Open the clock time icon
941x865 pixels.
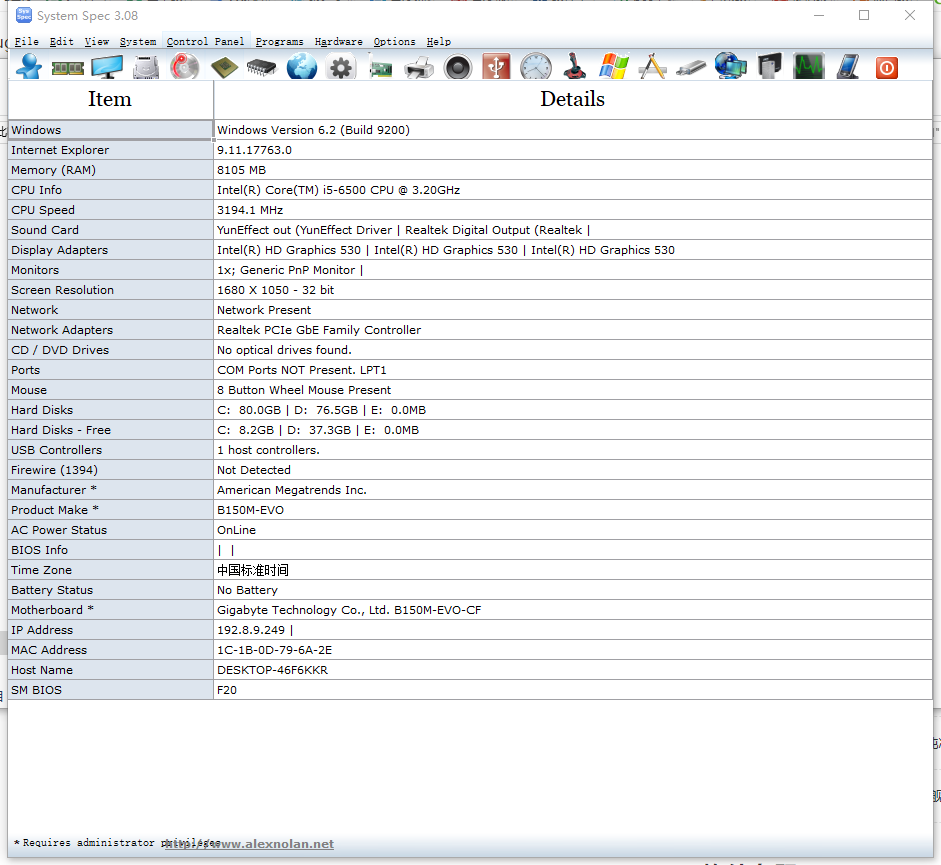pyautogui.click(x=536, y=67)
